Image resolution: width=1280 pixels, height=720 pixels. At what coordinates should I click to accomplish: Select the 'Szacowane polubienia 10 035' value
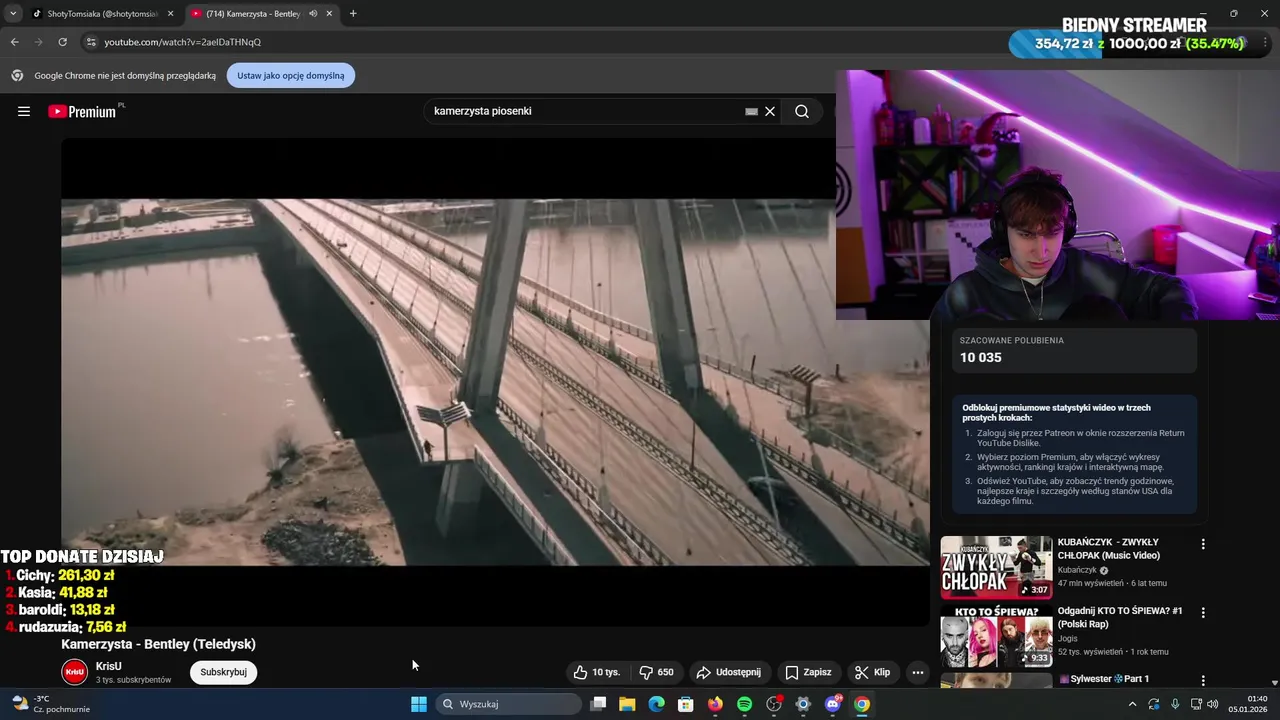pos(981,357)
